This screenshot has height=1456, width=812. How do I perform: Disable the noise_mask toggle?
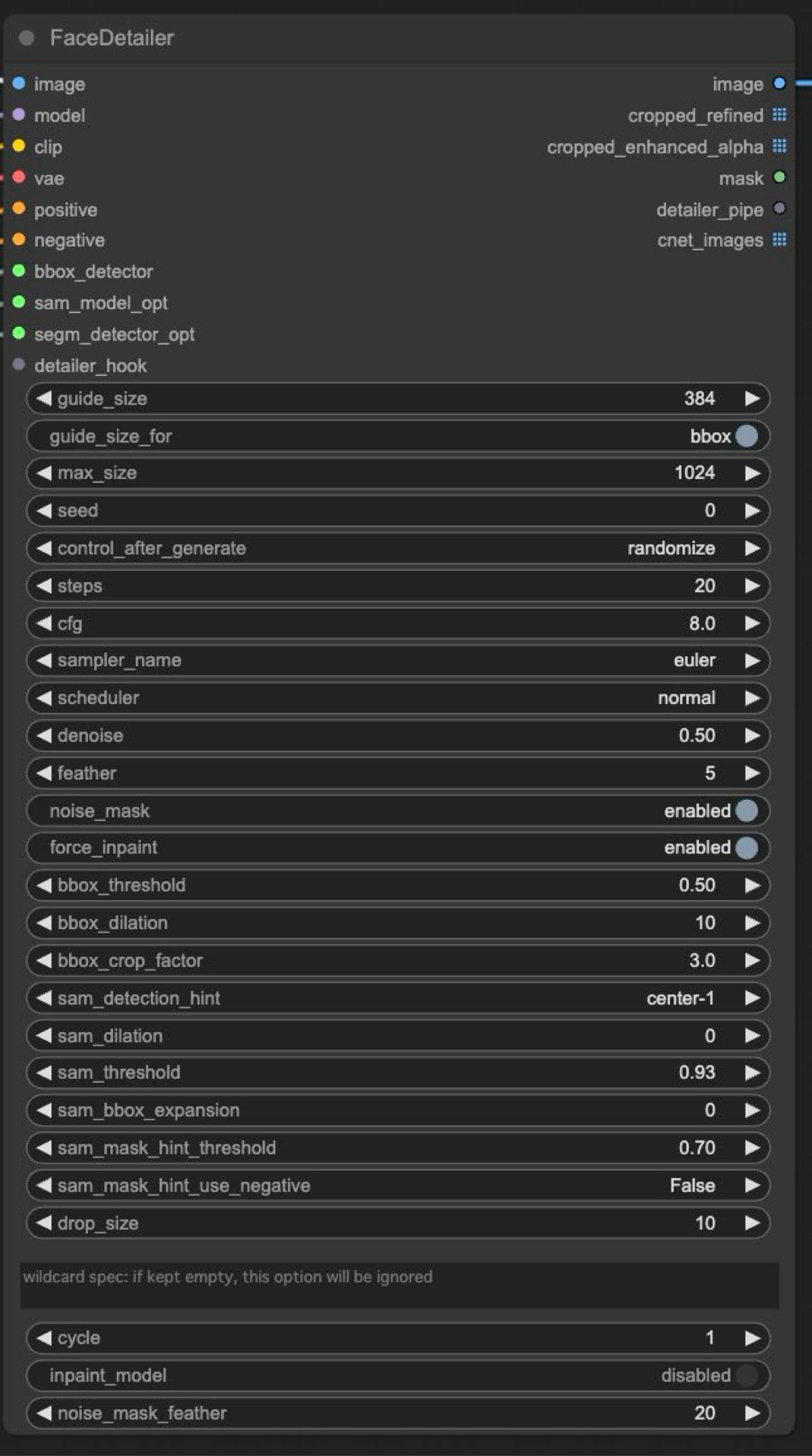(x=746, y=810)
